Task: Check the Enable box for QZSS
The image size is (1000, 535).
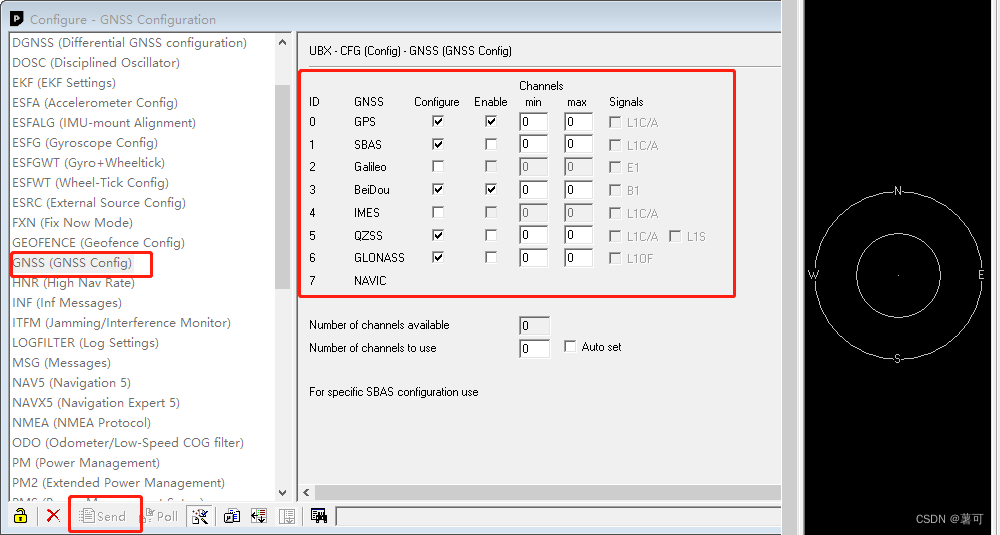Action: pyautogui.click(x=490, y=235)
